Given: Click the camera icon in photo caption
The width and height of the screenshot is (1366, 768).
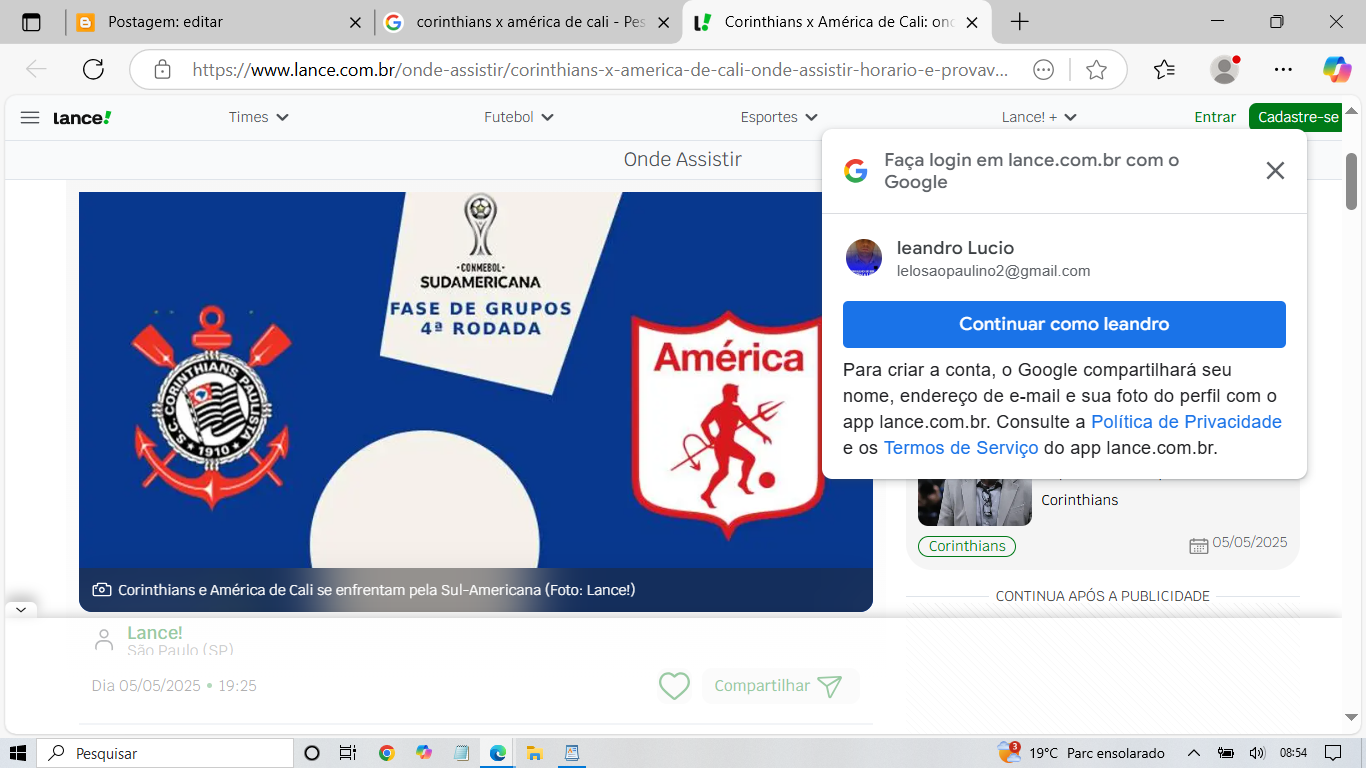Looking at the screenshot, I should click(102, 590).
